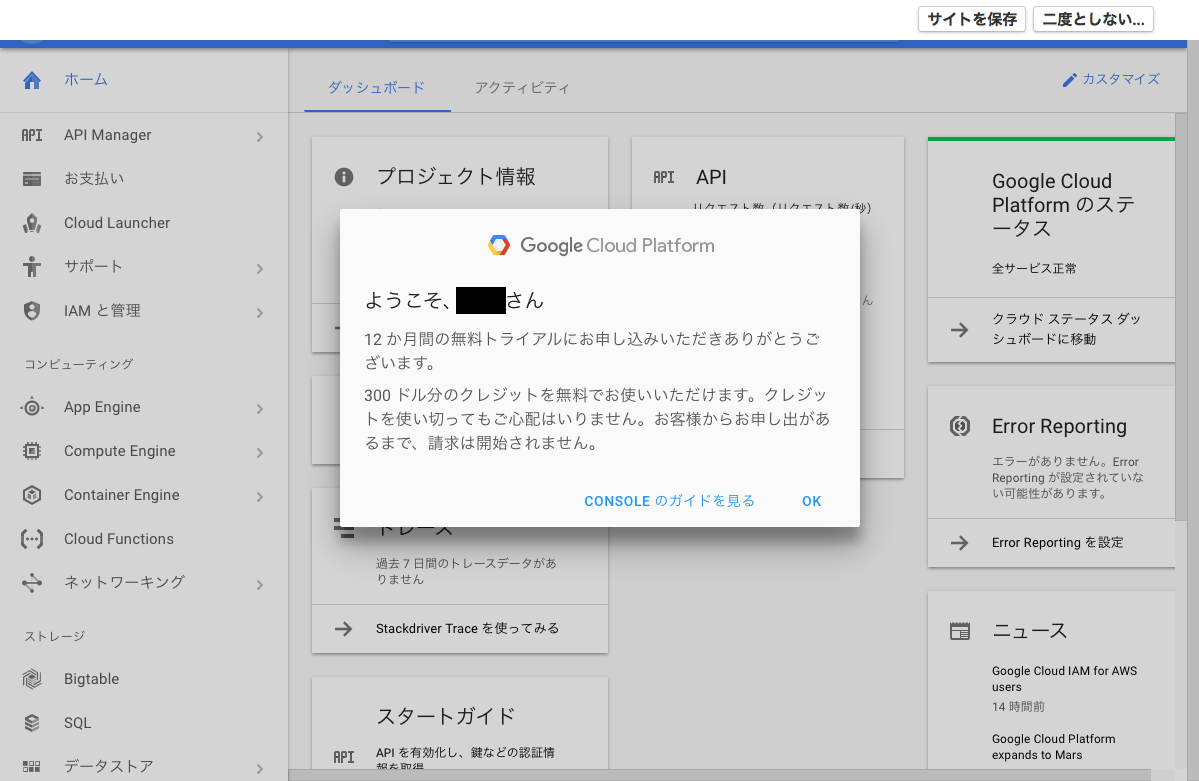
Task: Click Error Reporting を設定 link
Action: 1057,543
